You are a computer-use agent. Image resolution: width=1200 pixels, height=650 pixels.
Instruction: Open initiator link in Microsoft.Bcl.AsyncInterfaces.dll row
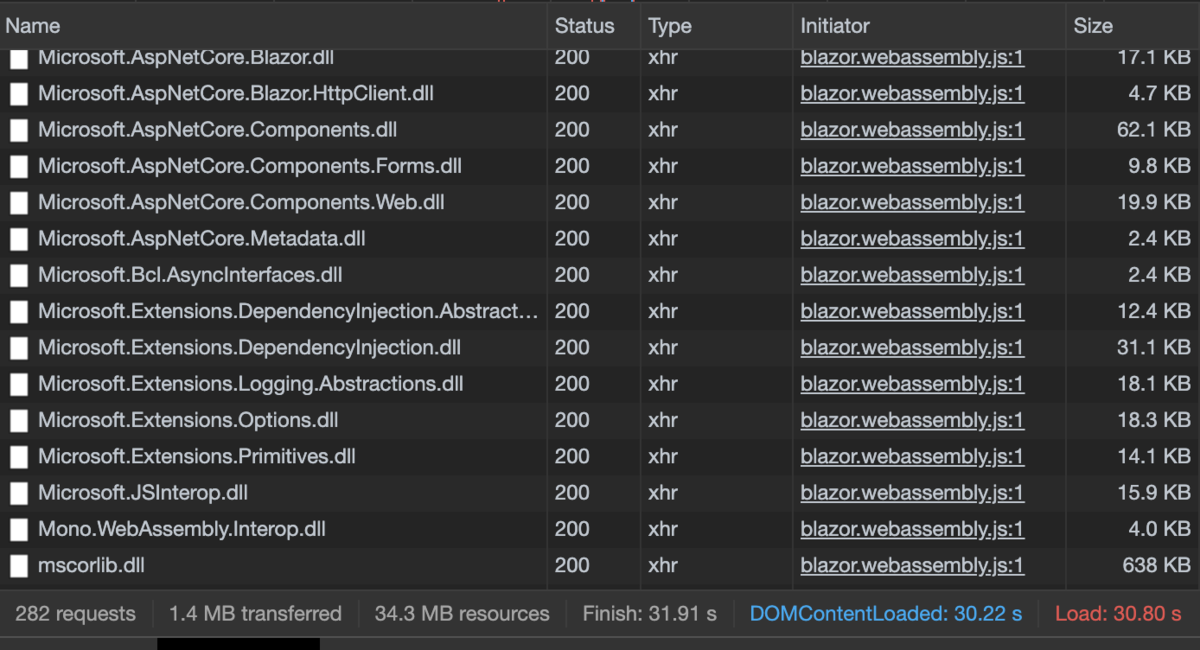coord(912,275)
